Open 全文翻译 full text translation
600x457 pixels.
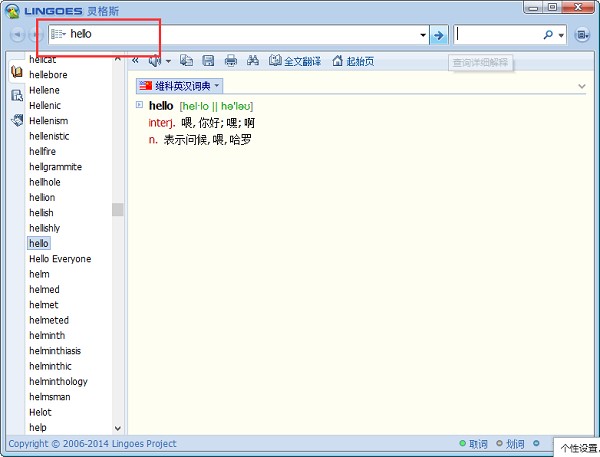coord(295,61)
